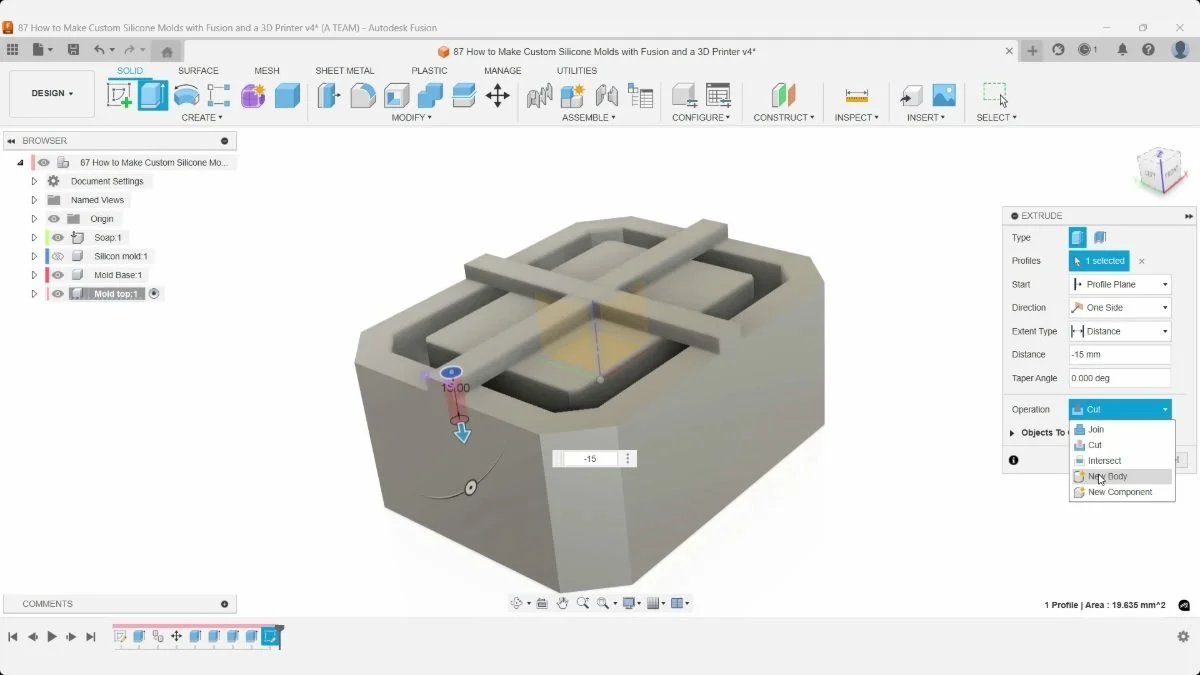1200x675 pixels.
Task: Click the Taper Angle field
Action: coord(1120,378)
